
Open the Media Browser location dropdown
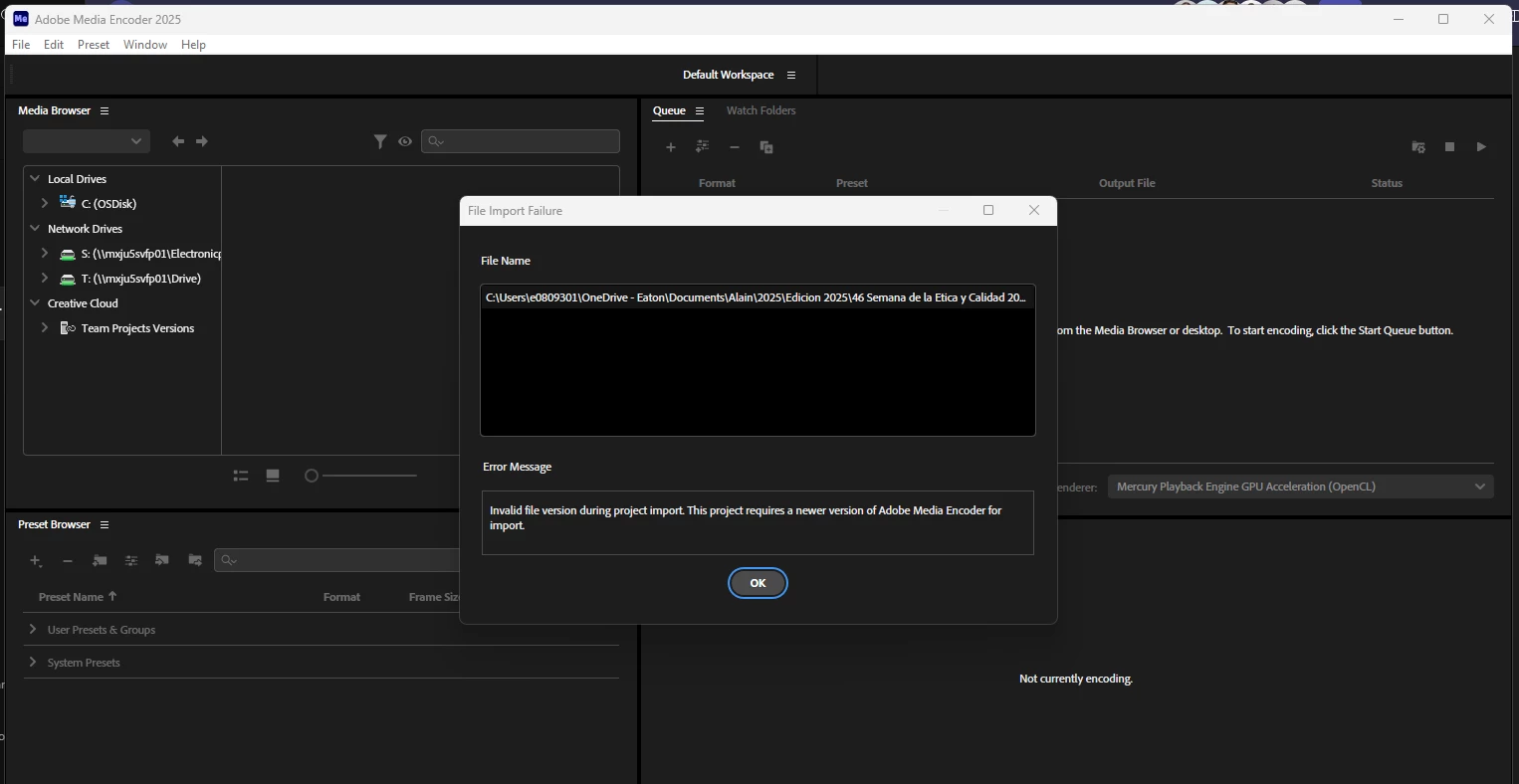(87, 141)
